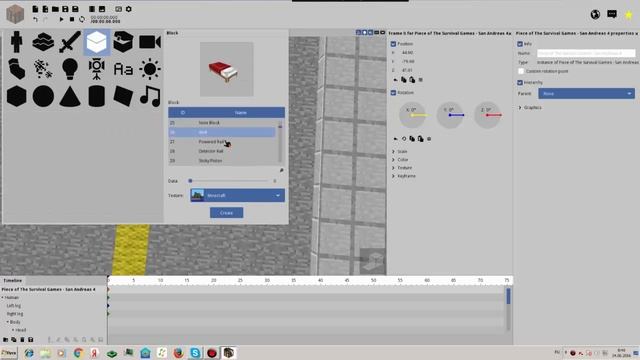Select the particle creator icon
The height and width of the screenshot is (360, 640).
(x=43, y=69)
